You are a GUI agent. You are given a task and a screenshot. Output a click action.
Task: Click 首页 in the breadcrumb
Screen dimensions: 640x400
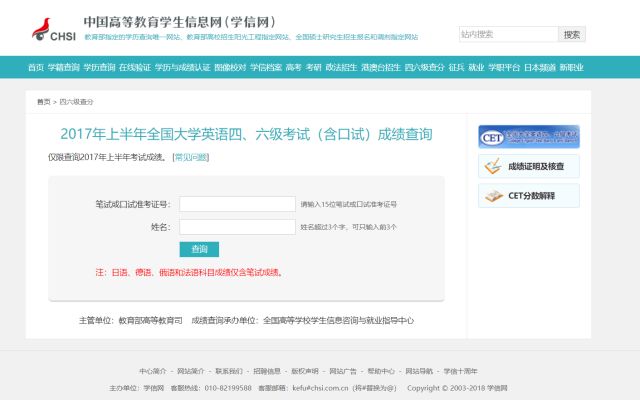(x=44, y=102)
